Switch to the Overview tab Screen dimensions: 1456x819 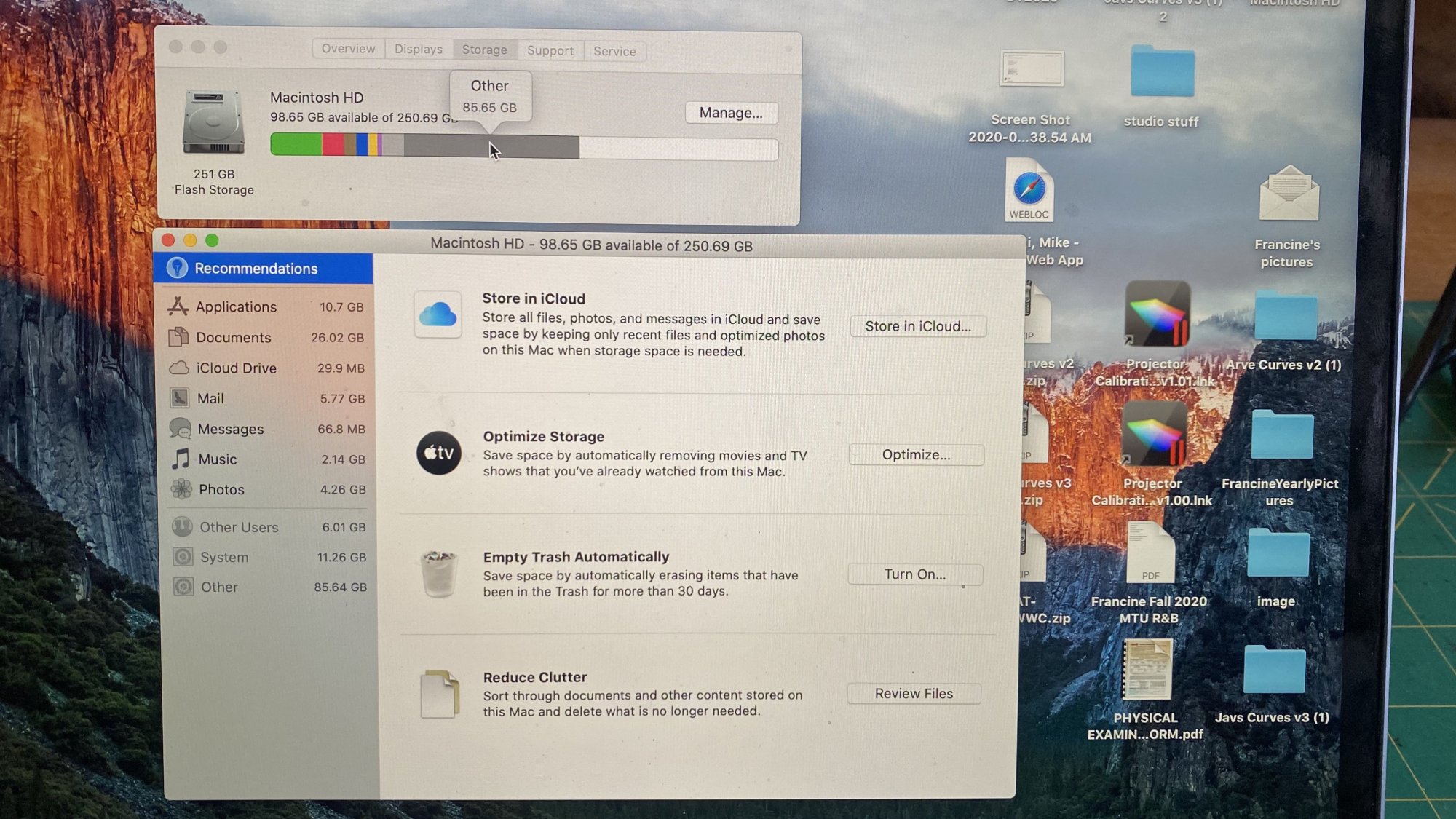348,49
